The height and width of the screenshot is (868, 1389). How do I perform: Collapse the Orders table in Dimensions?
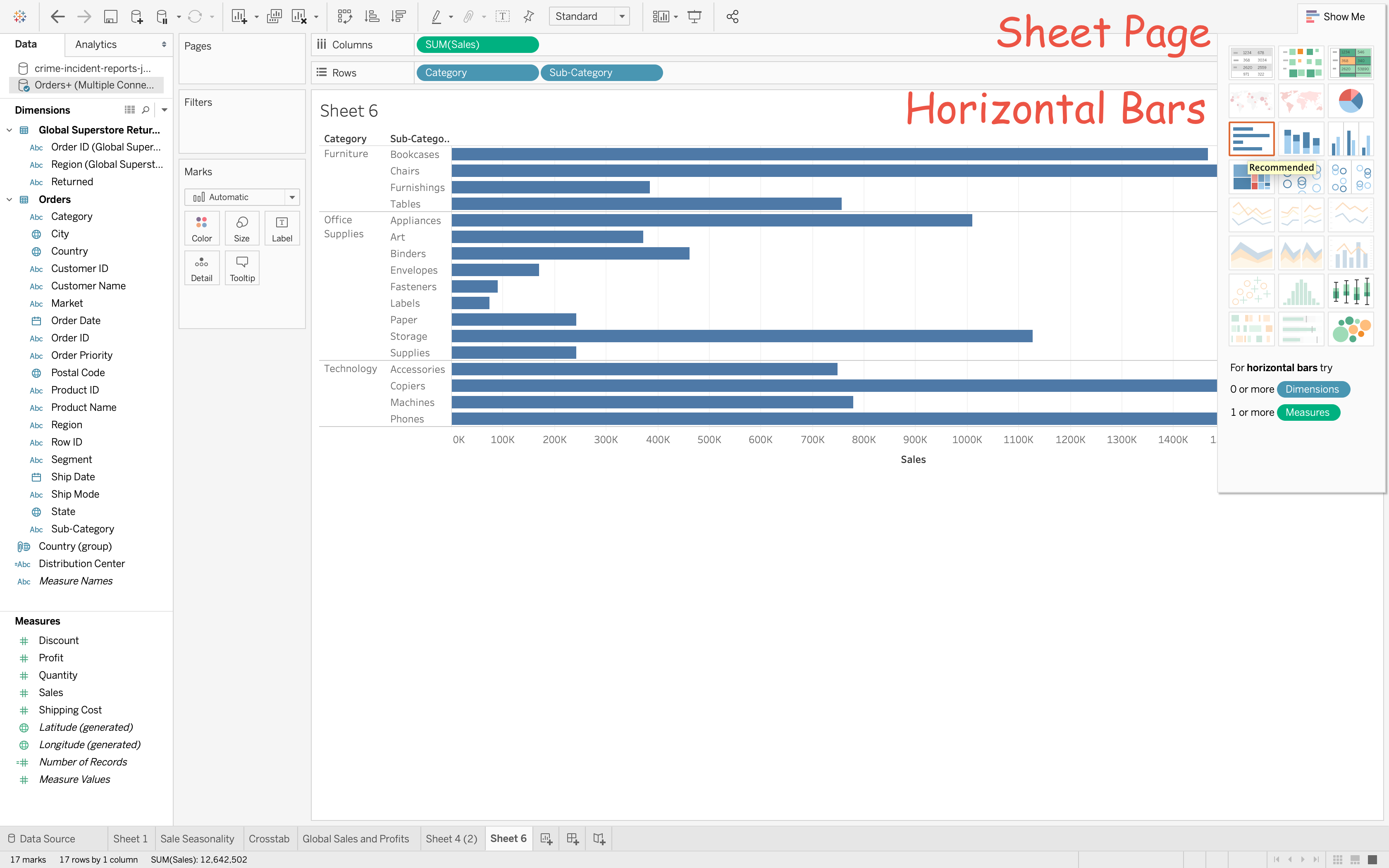(x=9, y=199)
